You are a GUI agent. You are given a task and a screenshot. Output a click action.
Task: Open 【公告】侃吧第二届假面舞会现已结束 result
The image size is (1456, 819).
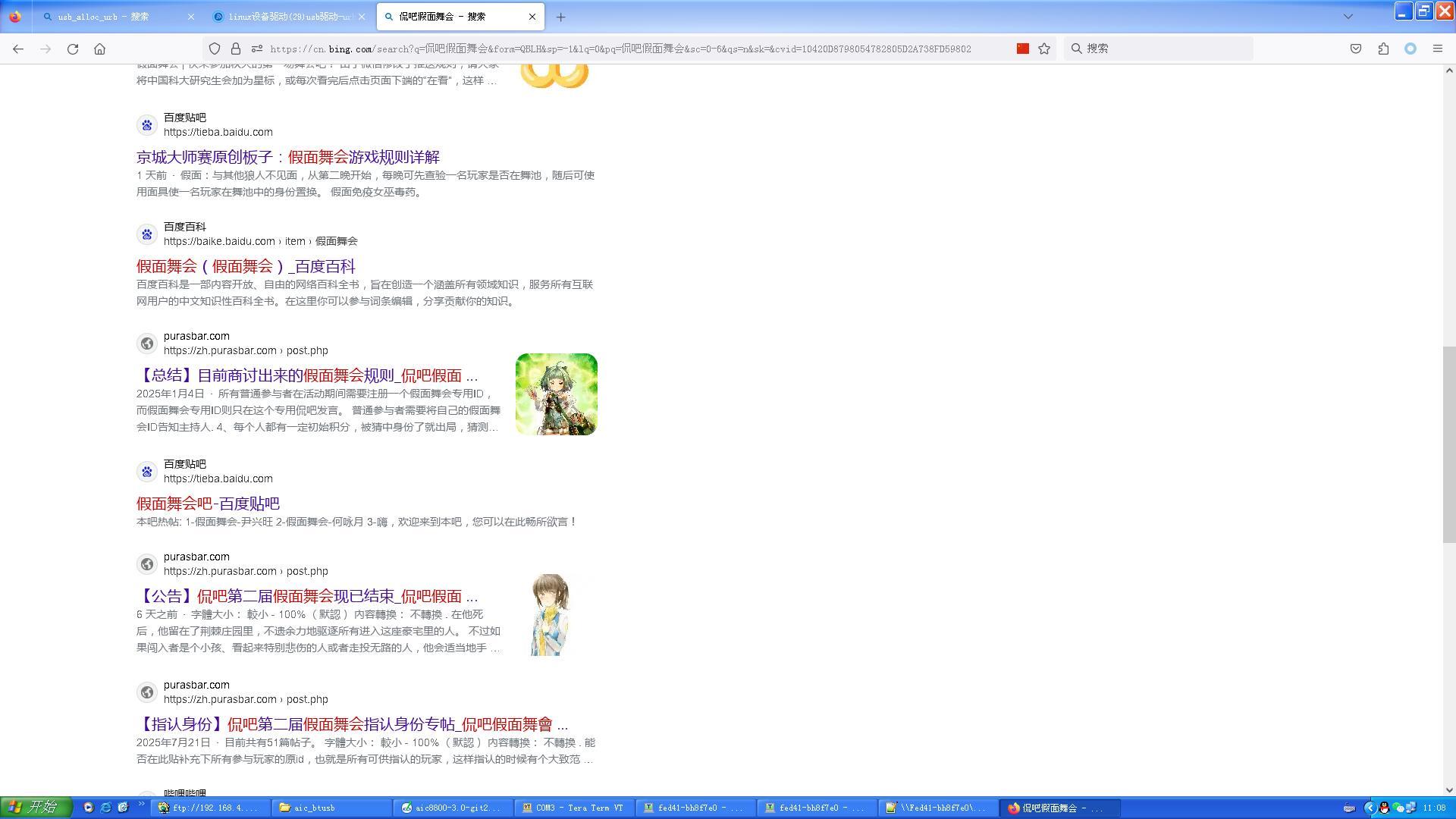[x=307, y=596]
